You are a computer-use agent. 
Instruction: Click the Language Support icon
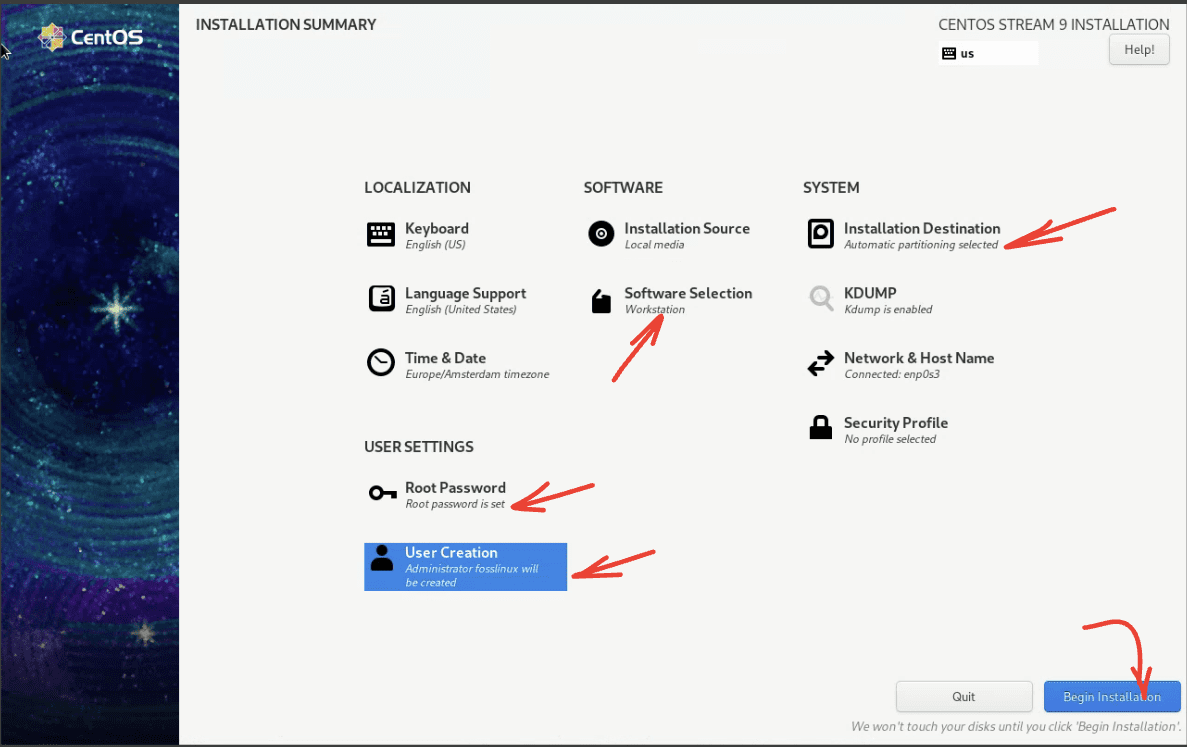(382, 298)
